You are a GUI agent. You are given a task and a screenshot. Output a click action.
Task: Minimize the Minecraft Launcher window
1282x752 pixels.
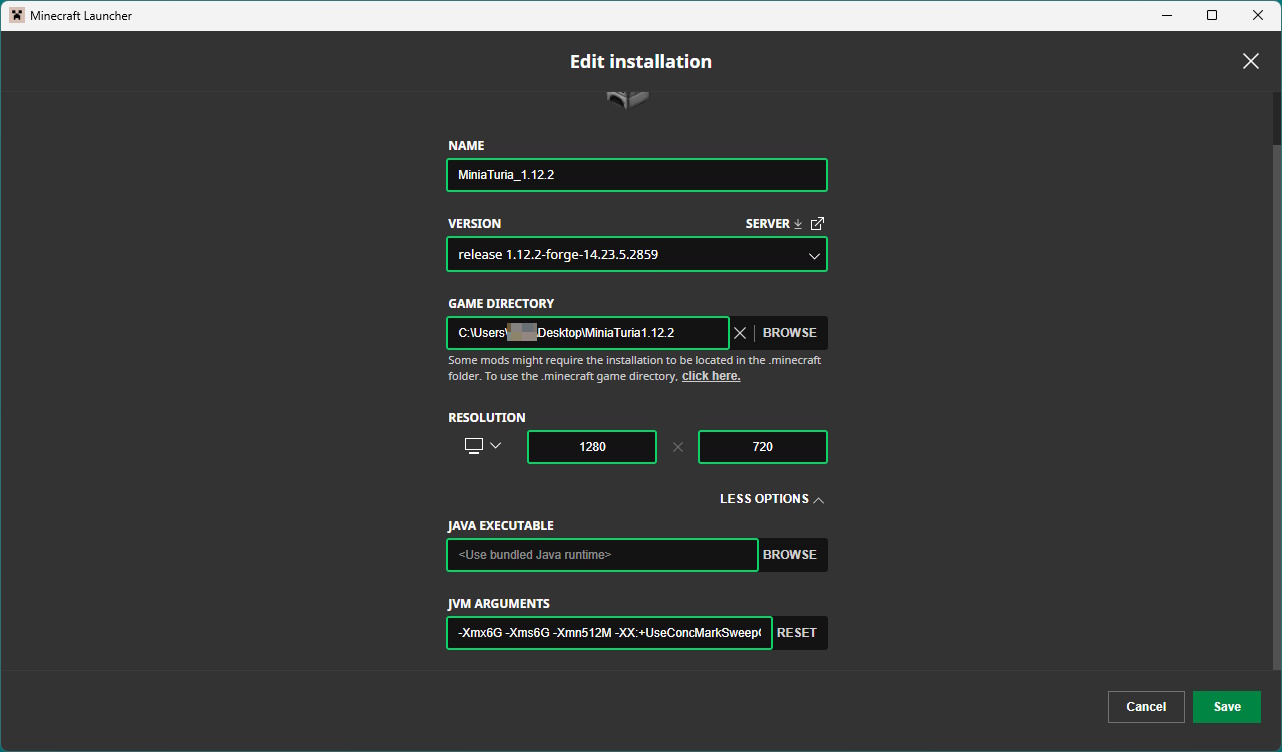pos(1166,15)
